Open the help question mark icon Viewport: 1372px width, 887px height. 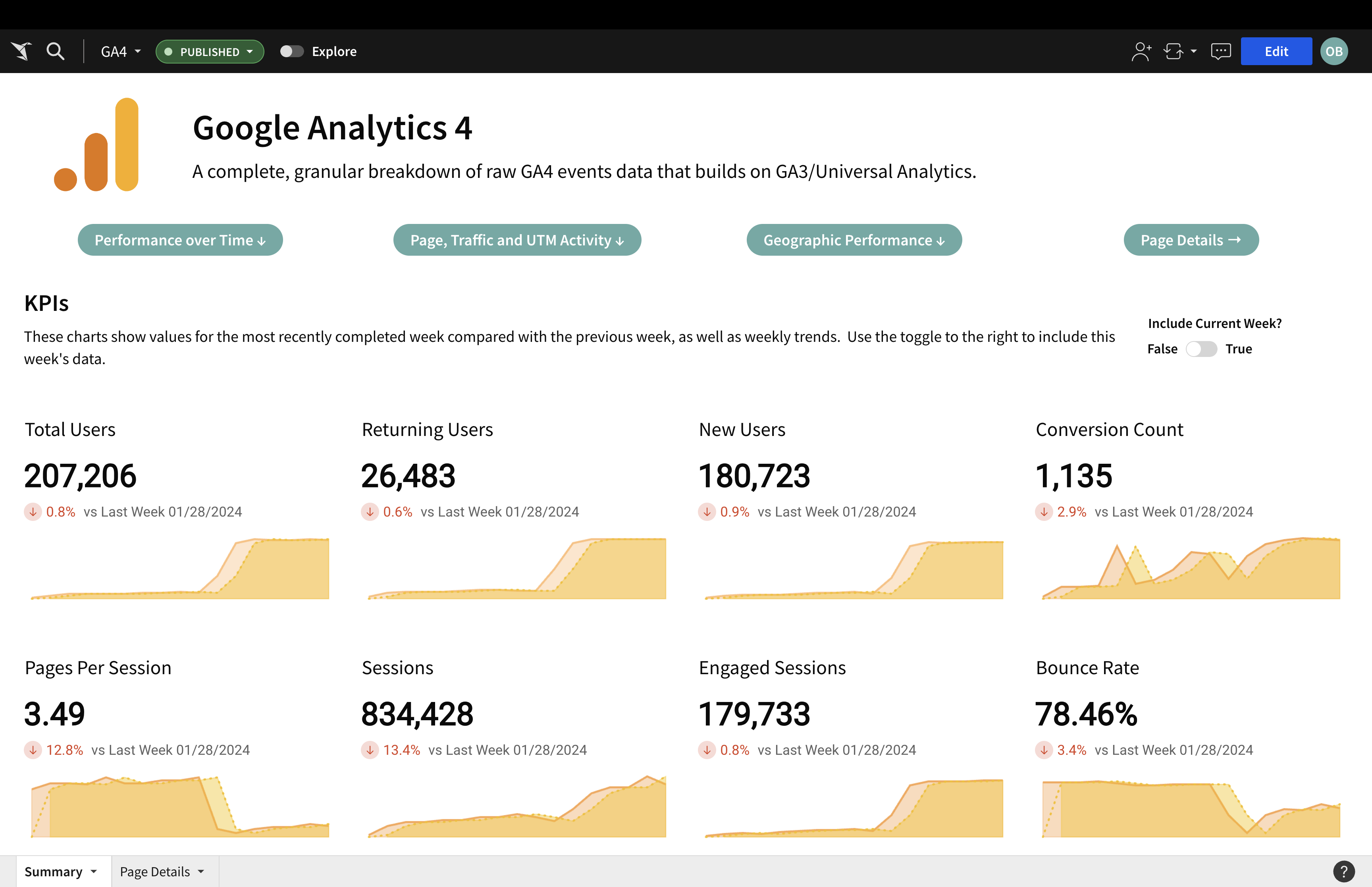pos(1343,871)
